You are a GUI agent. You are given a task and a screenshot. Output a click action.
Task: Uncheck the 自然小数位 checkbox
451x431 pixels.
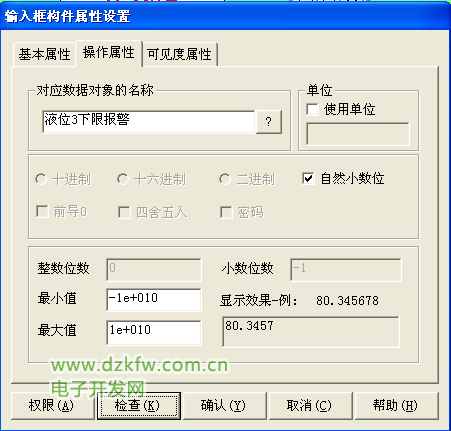point(308,178)
